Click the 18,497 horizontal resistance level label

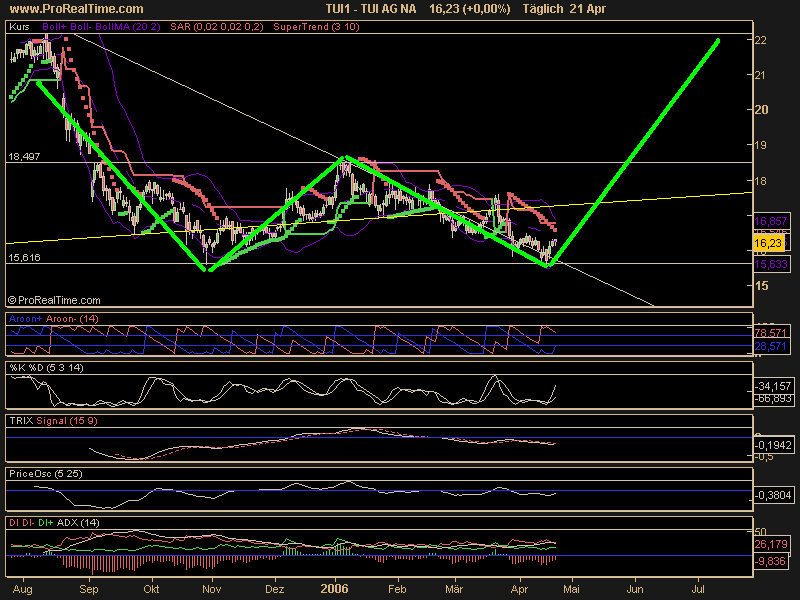tap(24, 157)
